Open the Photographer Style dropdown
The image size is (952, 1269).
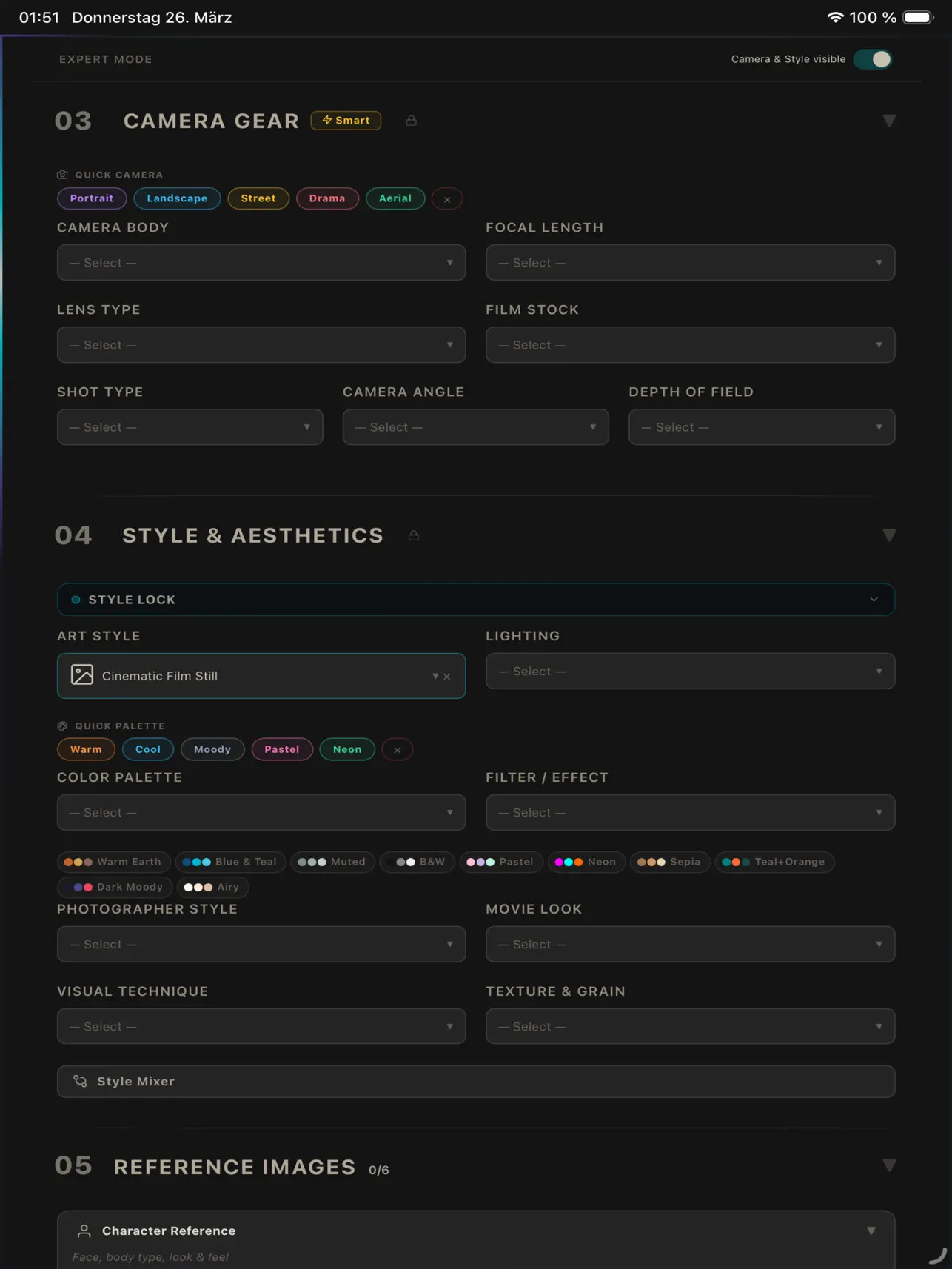click(261, 945)
